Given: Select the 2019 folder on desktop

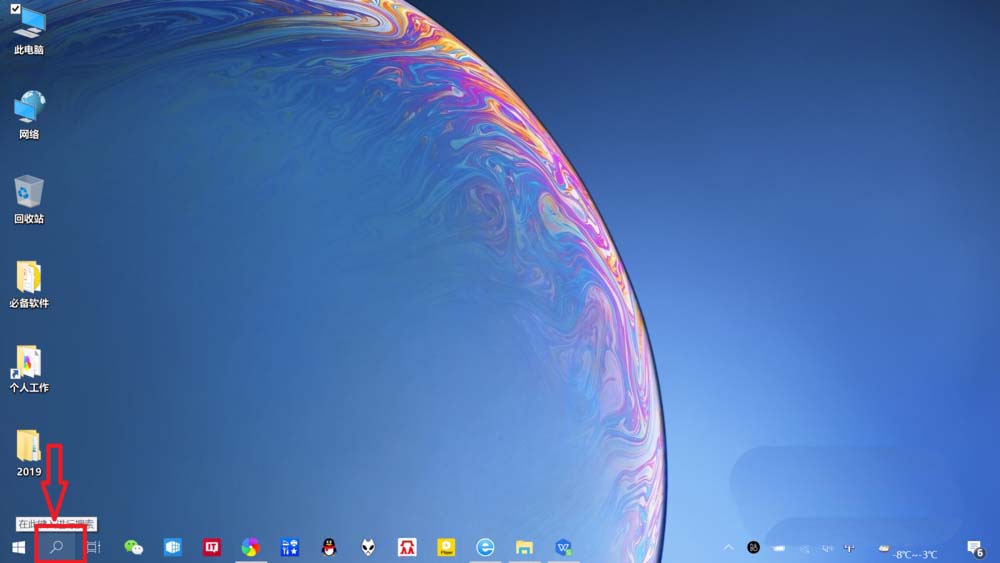Looking at the screenshot, I should (x=29, y=453).
